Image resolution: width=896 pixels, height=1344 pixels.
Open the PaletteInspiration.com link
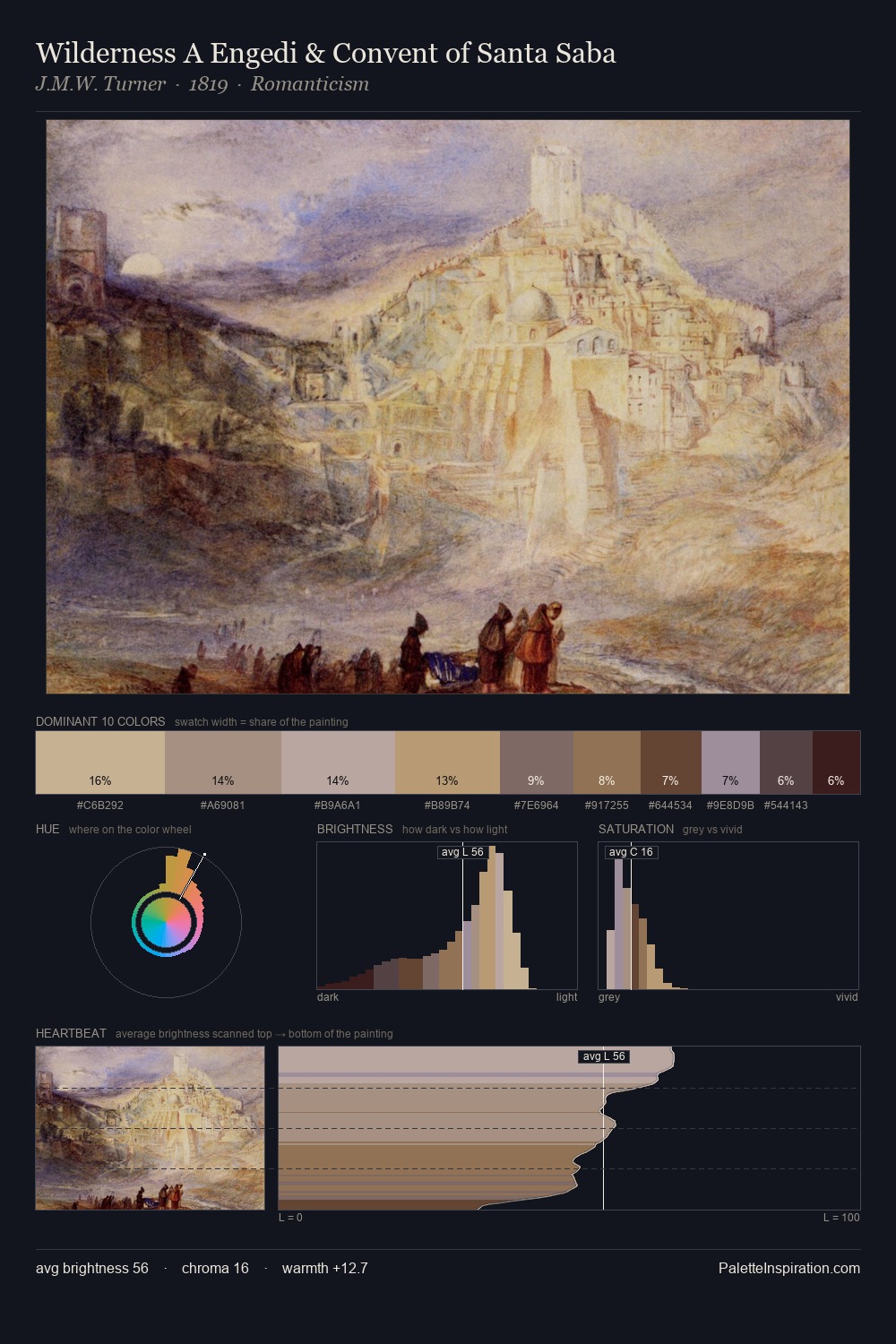[x=789, y=1269]
